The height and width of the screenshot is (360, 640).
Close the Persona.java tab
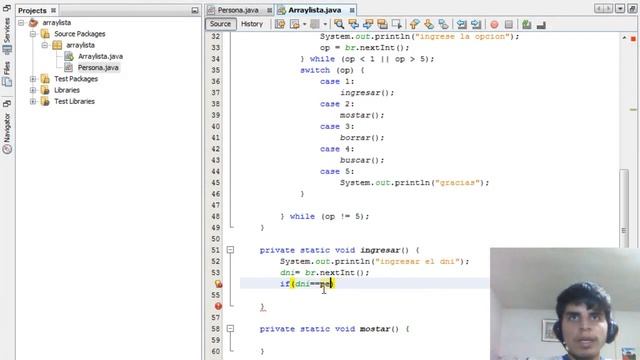click(x=270, y=10)
